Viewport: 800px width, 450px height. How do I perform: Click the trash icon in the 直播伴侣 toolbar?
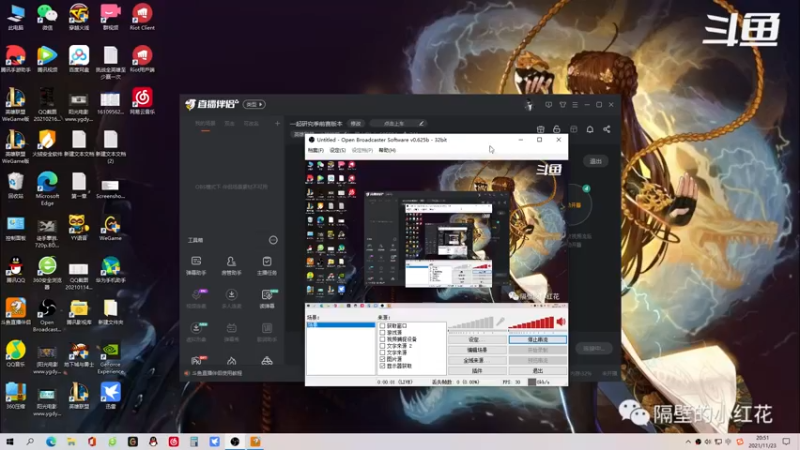[540, 130]
